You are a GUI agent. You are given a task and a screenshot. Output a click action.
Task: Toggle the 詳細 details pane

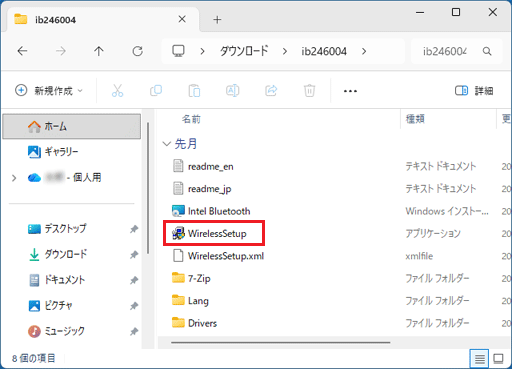(474, 90)
